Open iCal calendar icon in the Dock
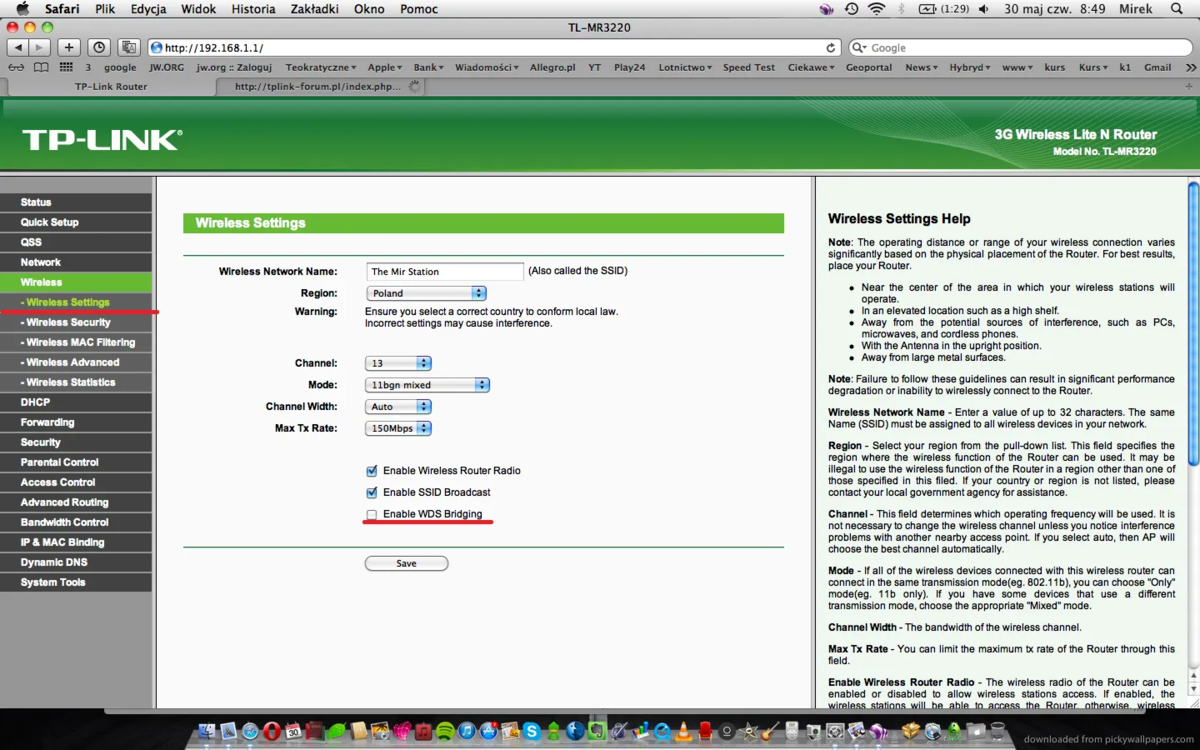The width and height of the screenshot is (1200, 750). point(293,732)
